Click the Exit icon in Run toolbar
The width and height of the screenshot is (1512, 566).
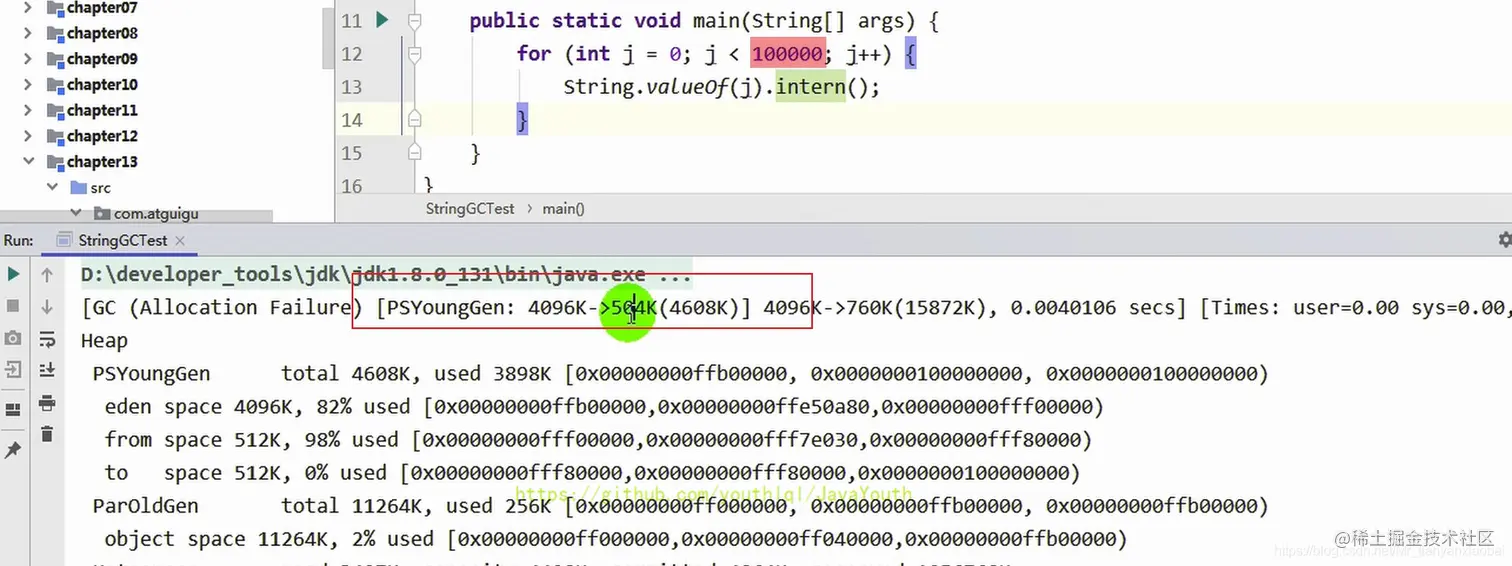pos(13,370)
